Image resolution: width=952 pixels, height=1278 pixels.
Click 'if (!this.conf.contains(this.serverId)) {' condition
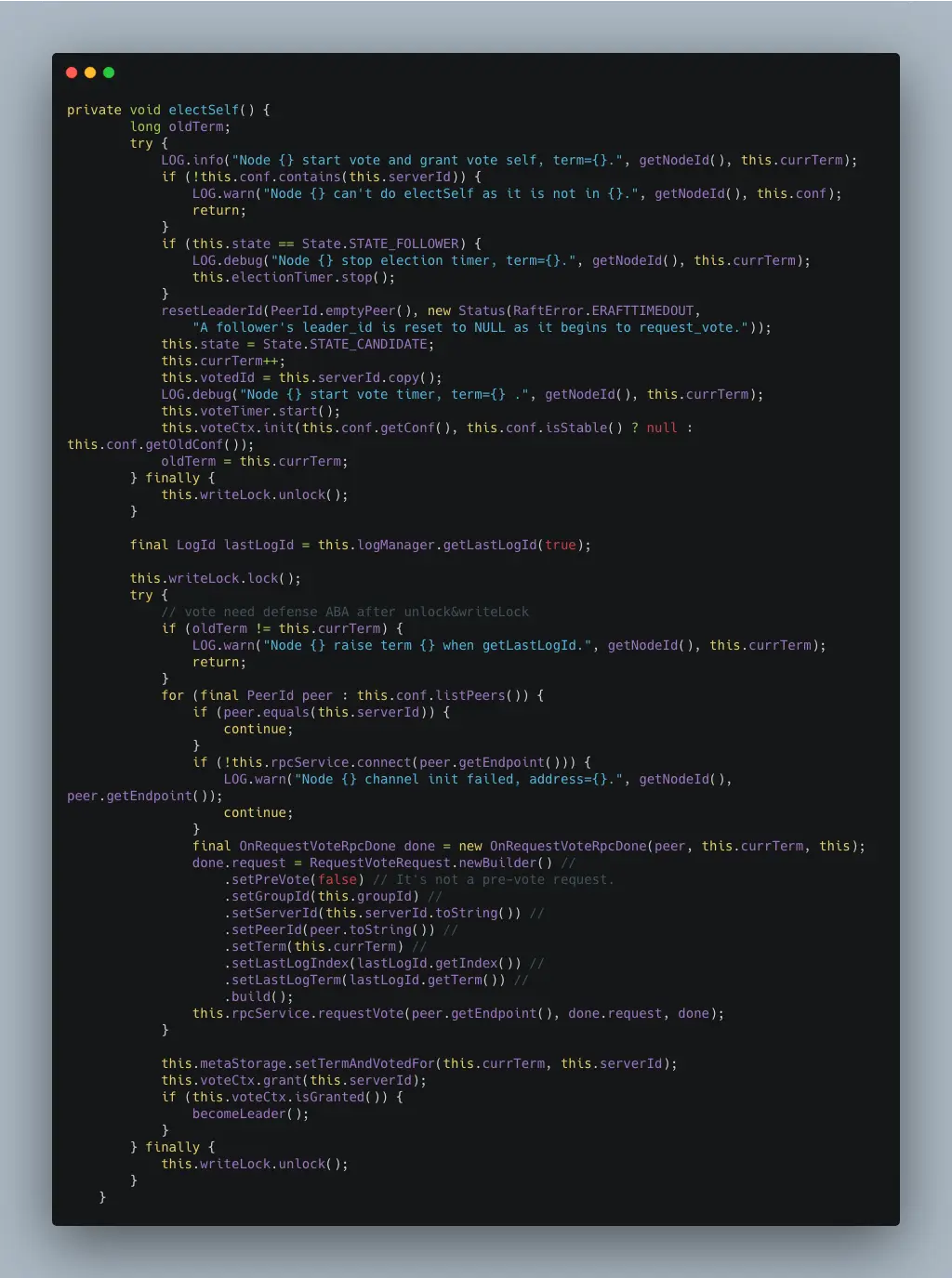(x=322, y=177)
